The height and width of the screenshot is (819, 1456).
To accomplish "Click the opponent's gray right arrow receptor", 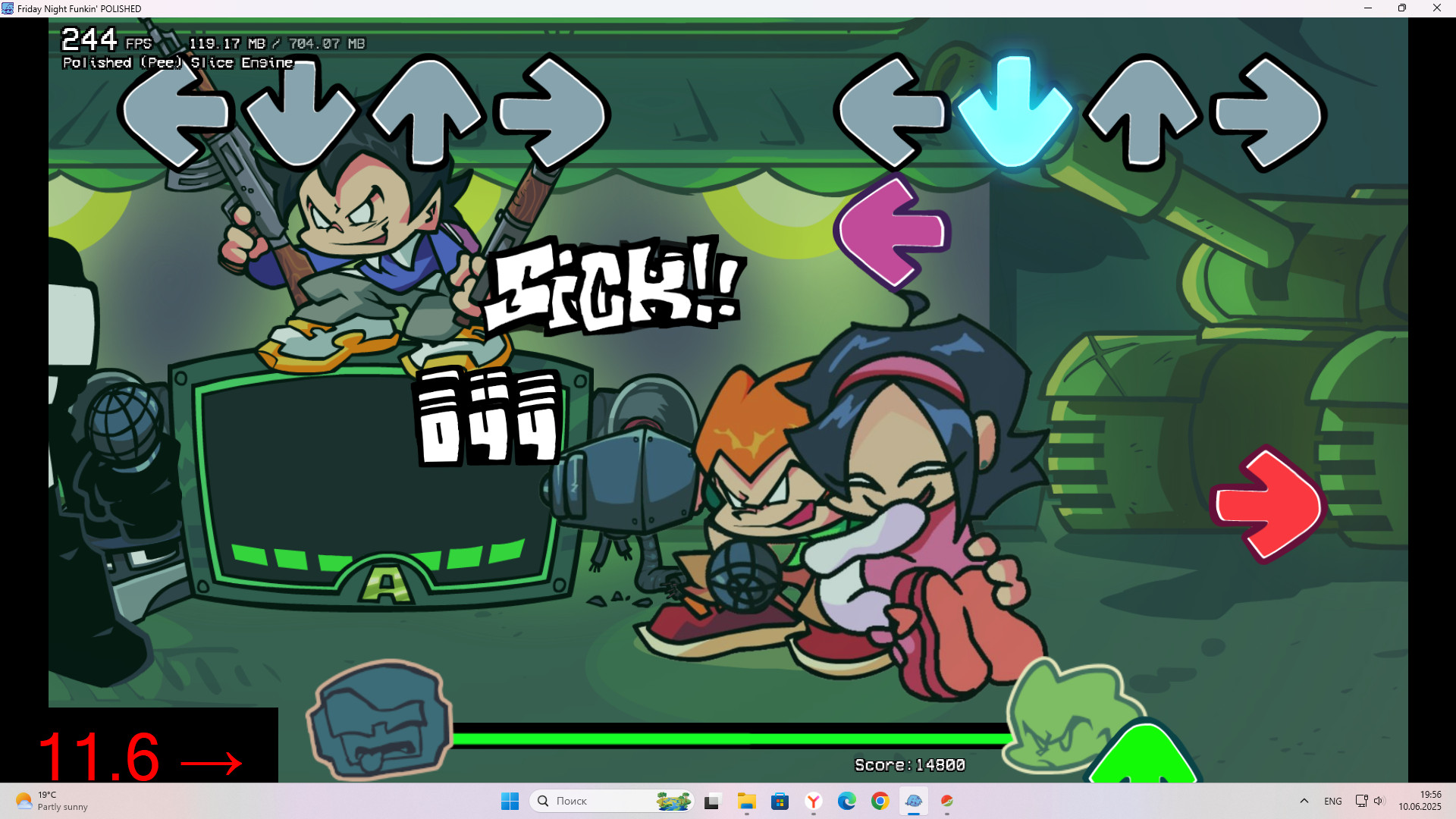I will pyautogui.click(x=552, y=112).
